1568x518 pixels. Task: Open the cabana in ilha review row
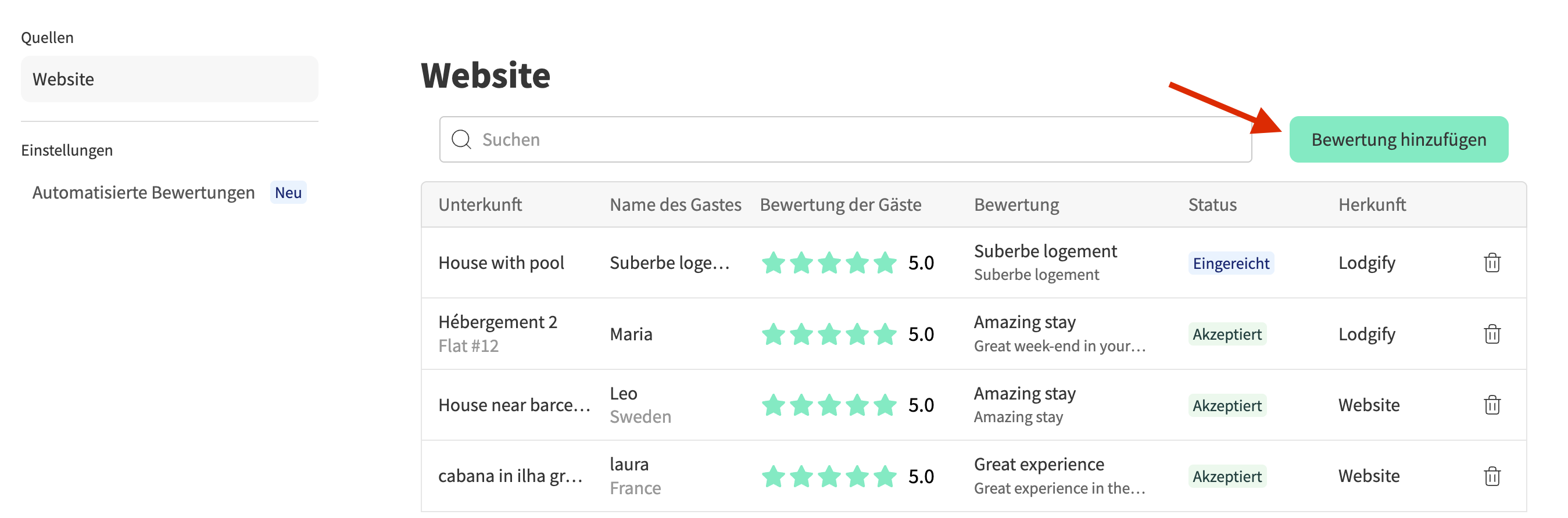point(510,476)
